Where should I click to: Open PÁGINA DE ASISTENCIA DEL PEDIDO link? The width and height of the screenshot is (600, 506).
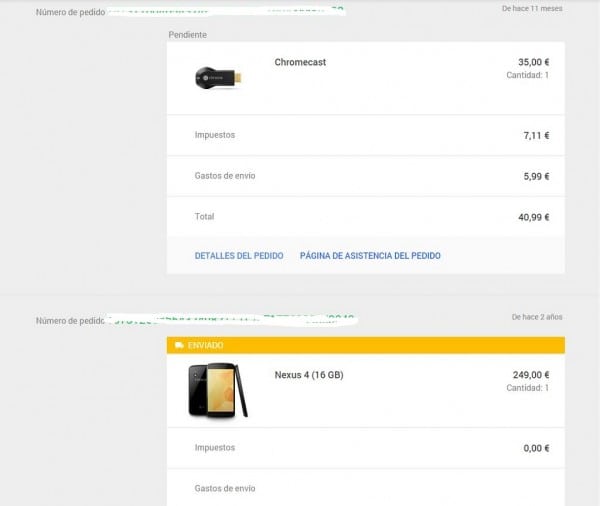pos(370,256)
